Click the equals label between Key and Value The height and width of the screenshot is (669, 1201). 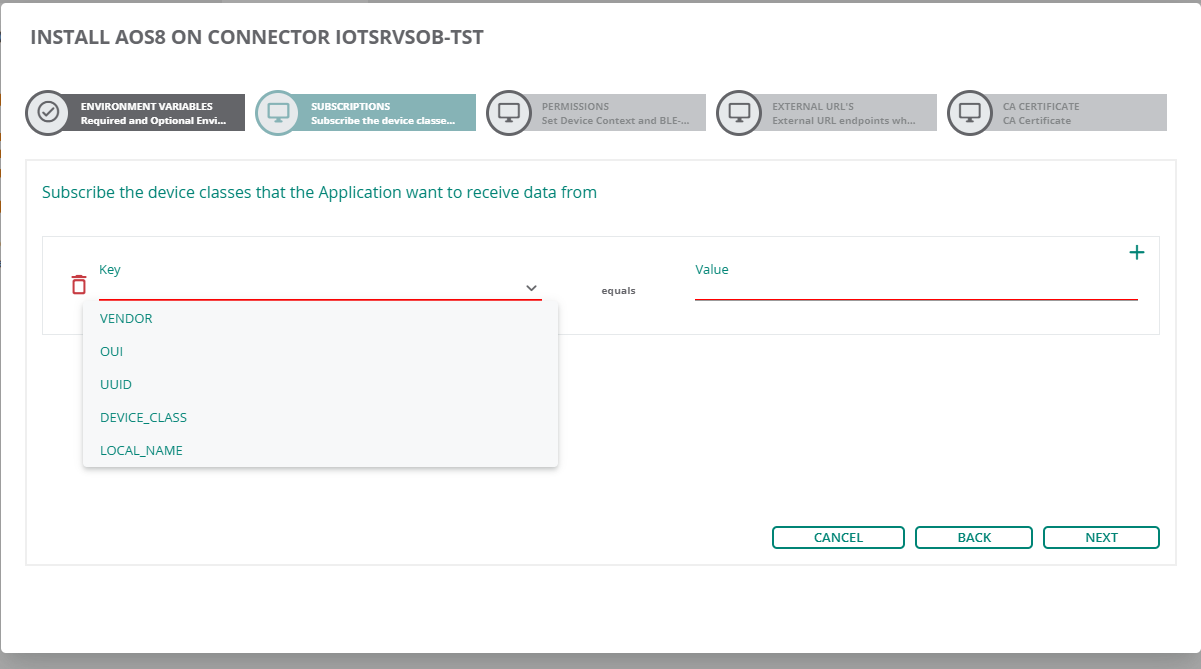(x=619, y=290)
